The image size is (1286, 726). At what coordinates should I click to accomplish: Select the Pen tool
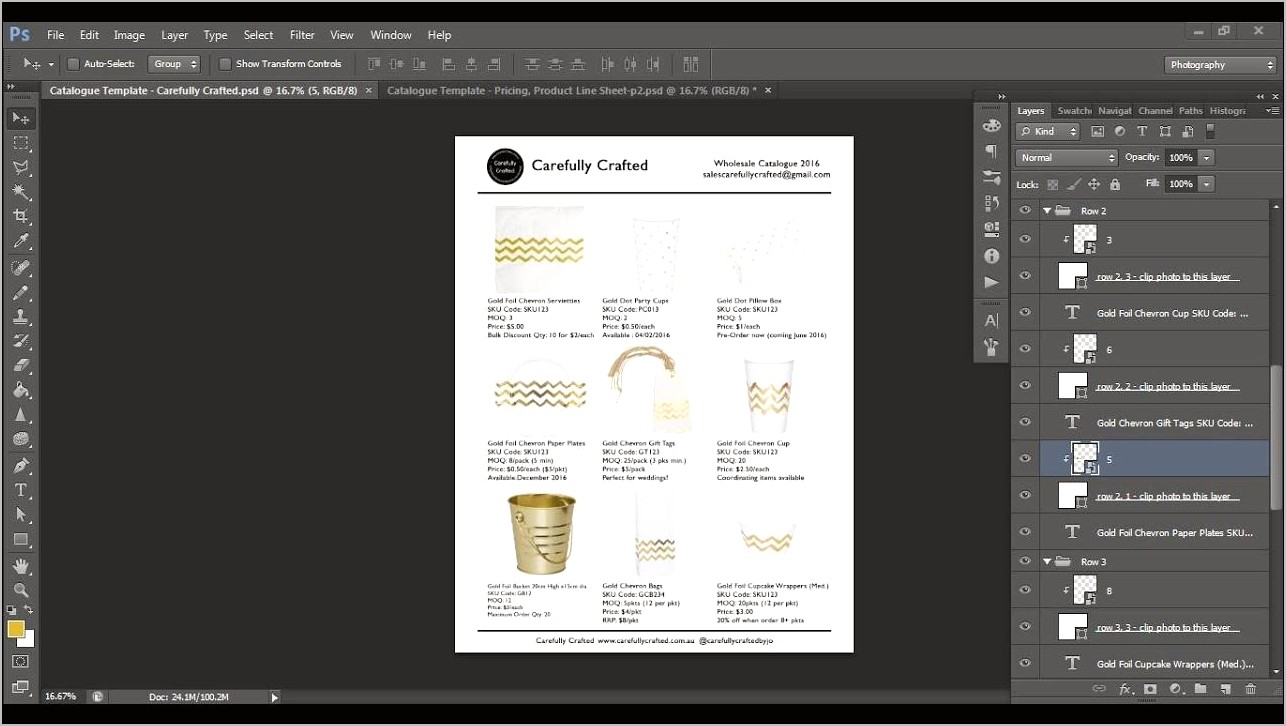[21, 465]
